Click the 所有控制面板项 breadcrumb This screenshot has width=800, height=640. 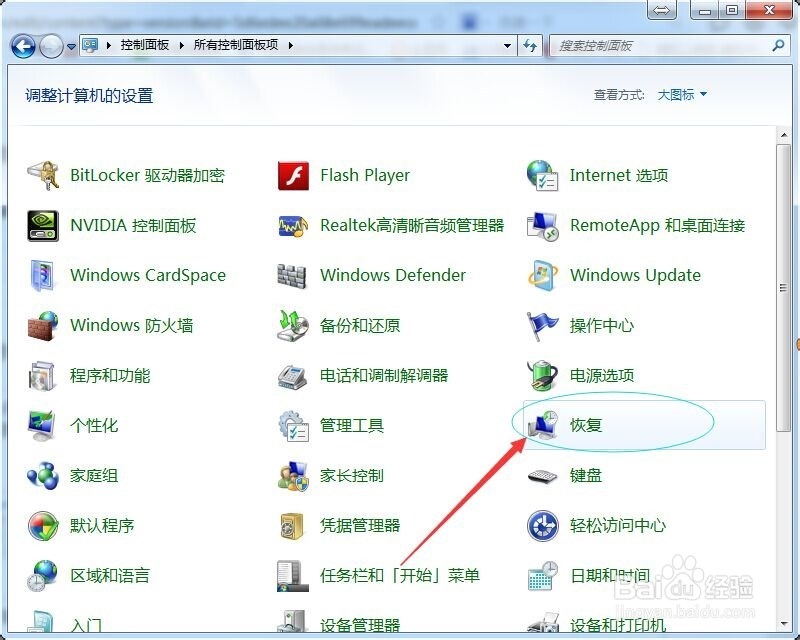[236, 45]
